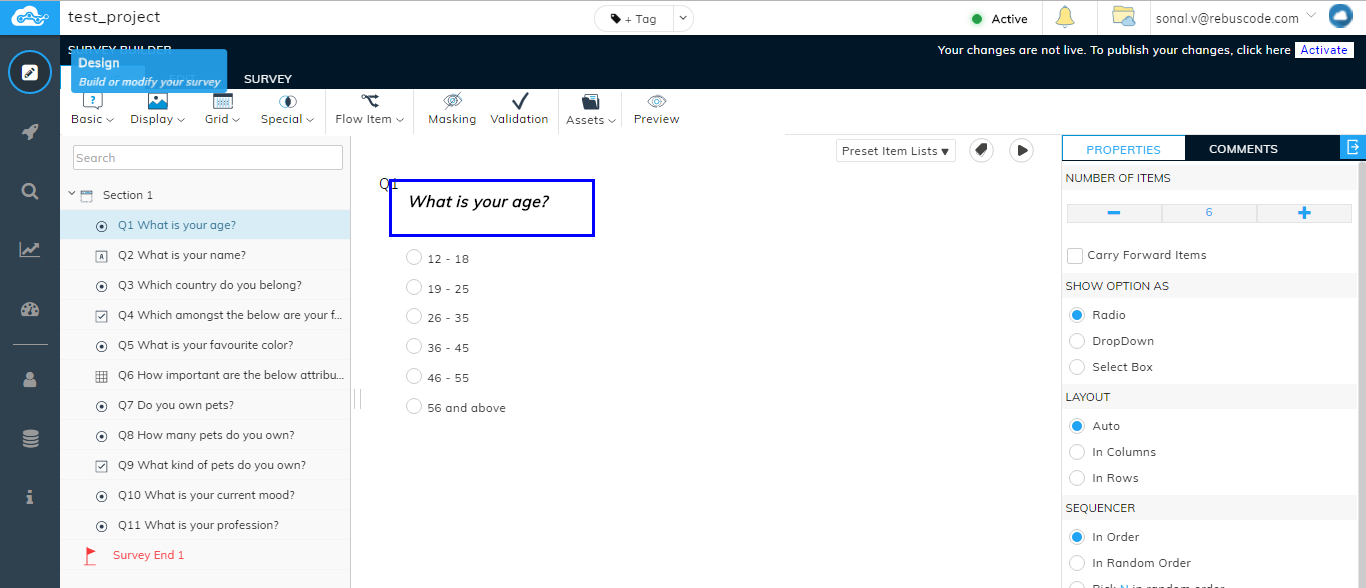Open the Assets dropdown
The image size is (1366, 588).
(590, 109)
